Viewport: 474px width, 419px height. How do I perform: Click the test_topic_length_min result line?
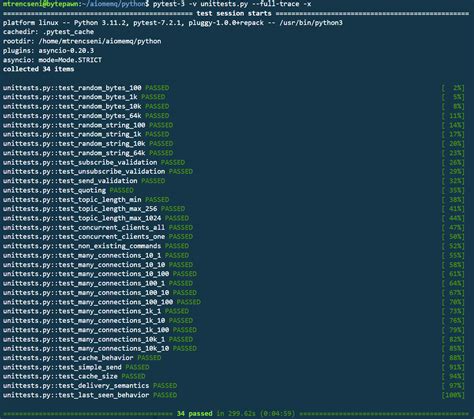click(86, 199)
